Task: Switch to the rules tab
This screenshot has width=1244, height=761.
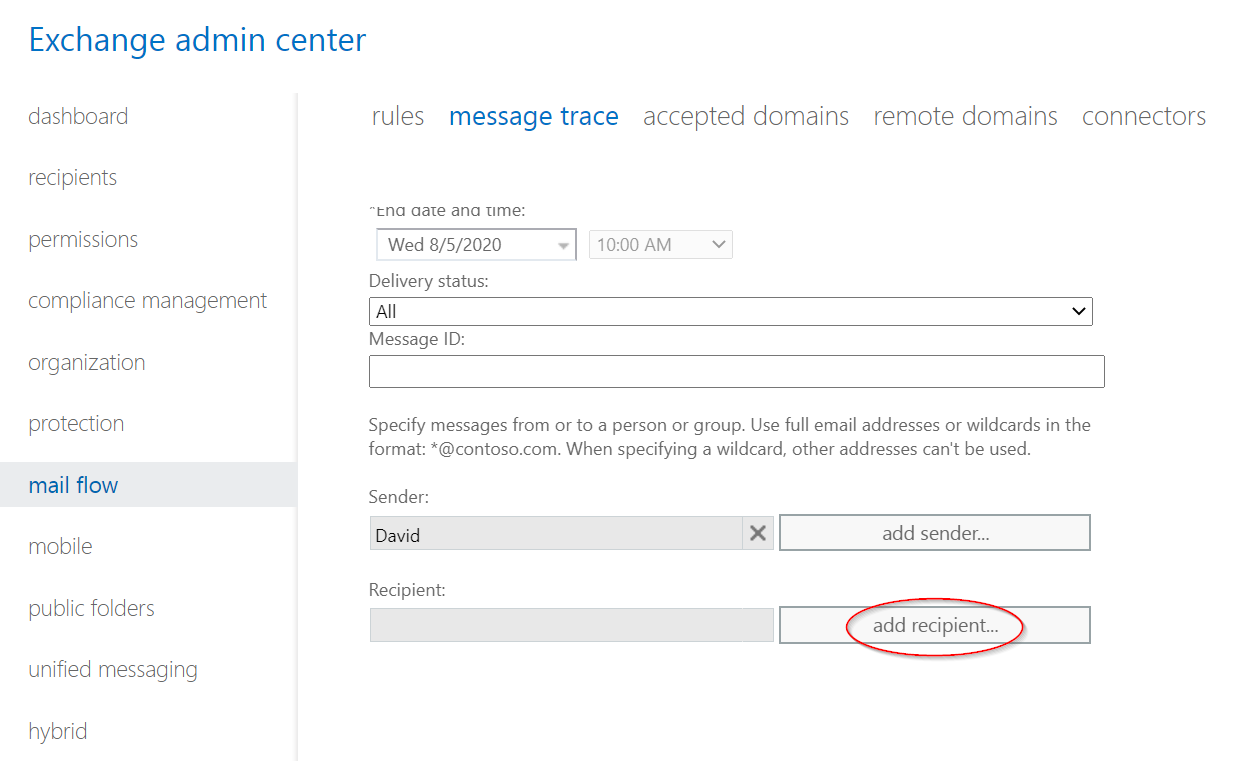Action: (397, 117)
